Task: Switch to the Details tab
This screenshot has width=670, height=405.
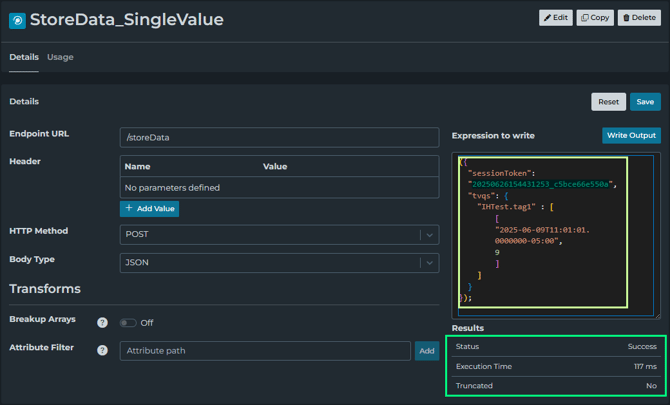Action: (x=24, y=57)
